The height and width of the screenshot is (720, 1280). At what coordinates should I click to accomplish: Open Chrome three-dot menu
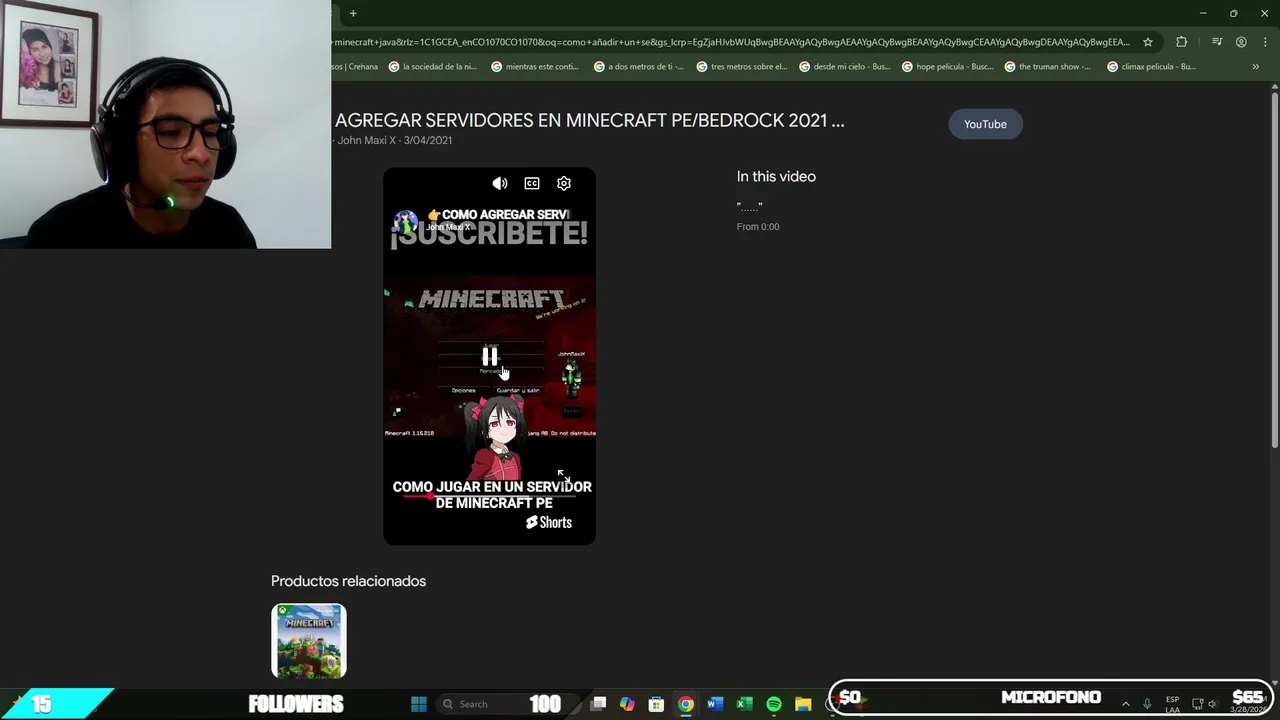tap(1264, 42)
